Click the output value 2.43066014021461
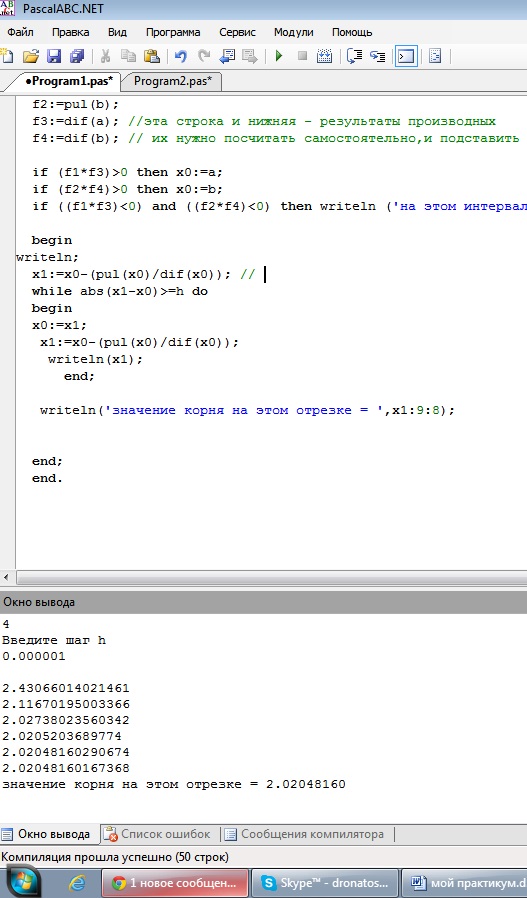Viewport: 527px width, 898px height. [x=66, y=688]
